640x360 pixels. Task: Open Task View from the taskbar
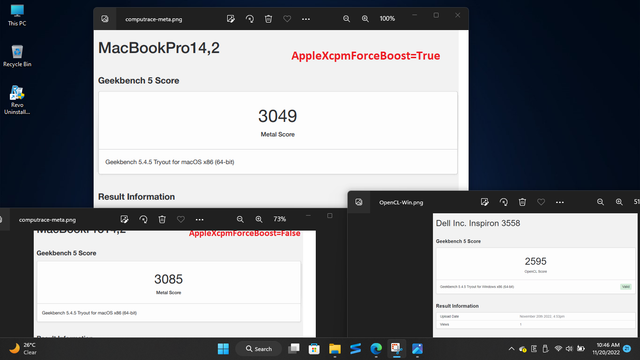point(293,349)
